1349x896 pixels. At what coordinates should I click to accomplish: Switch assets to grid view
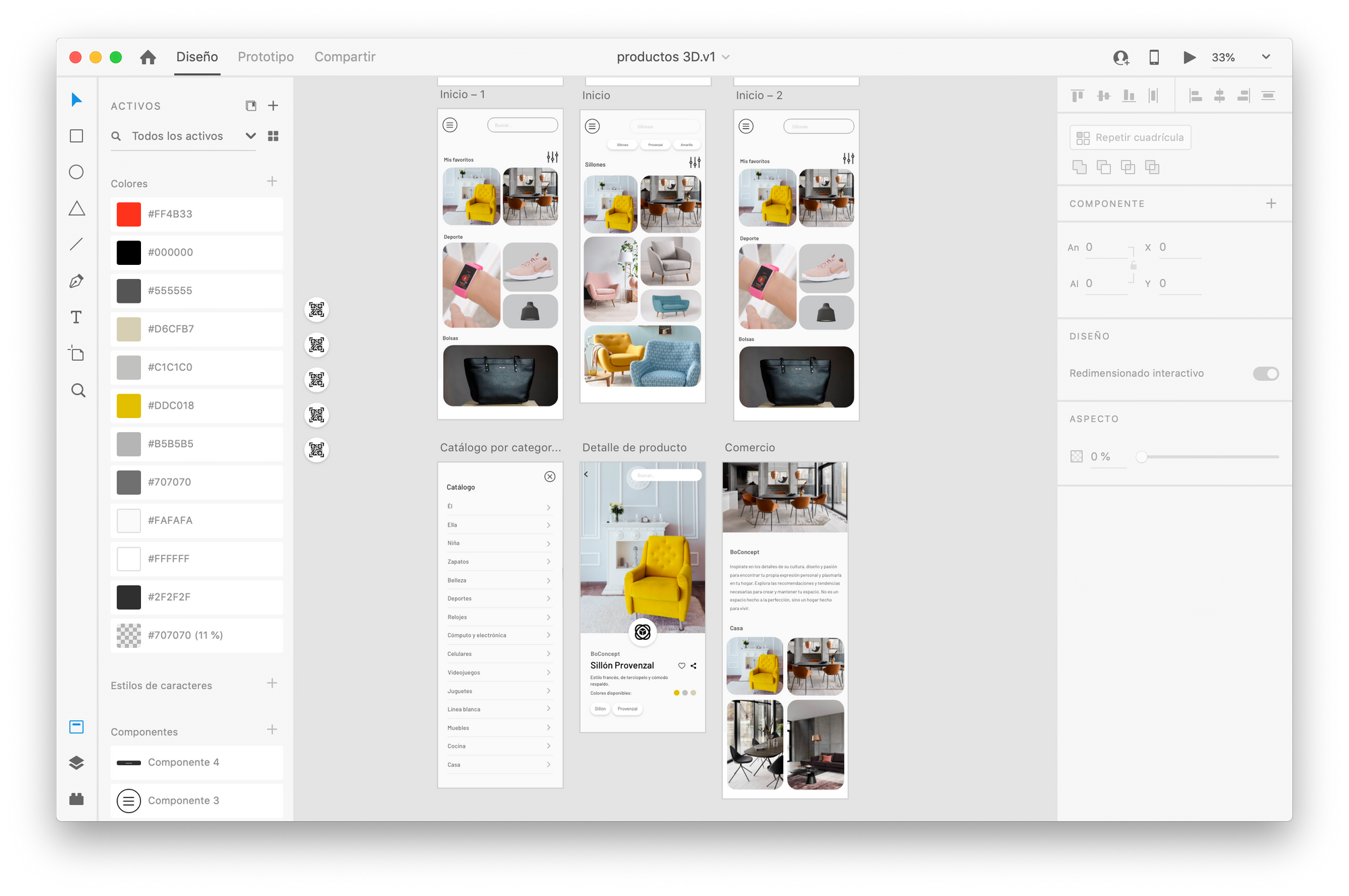coord(273,136)
